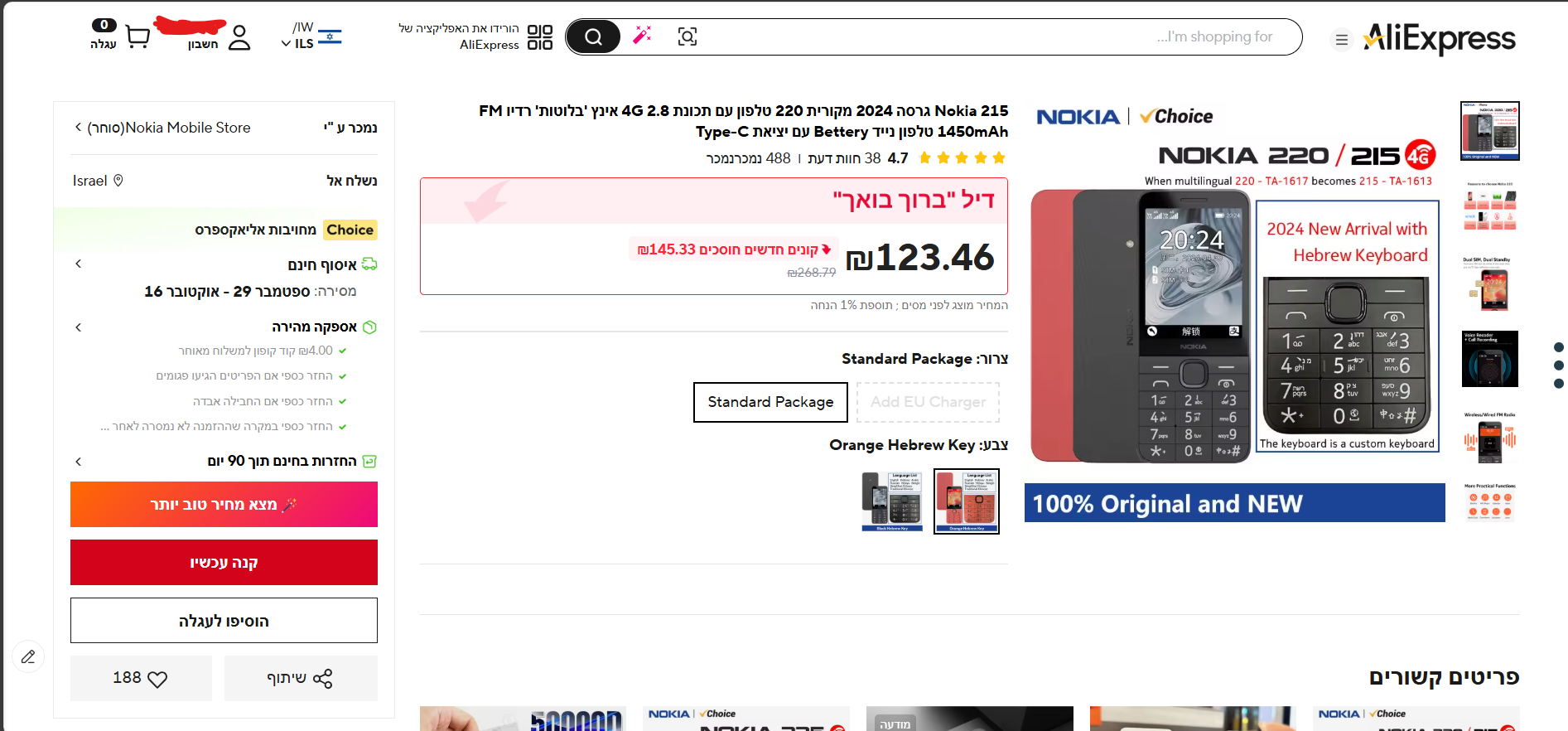Click the red Buy Now button

point(224,563)
